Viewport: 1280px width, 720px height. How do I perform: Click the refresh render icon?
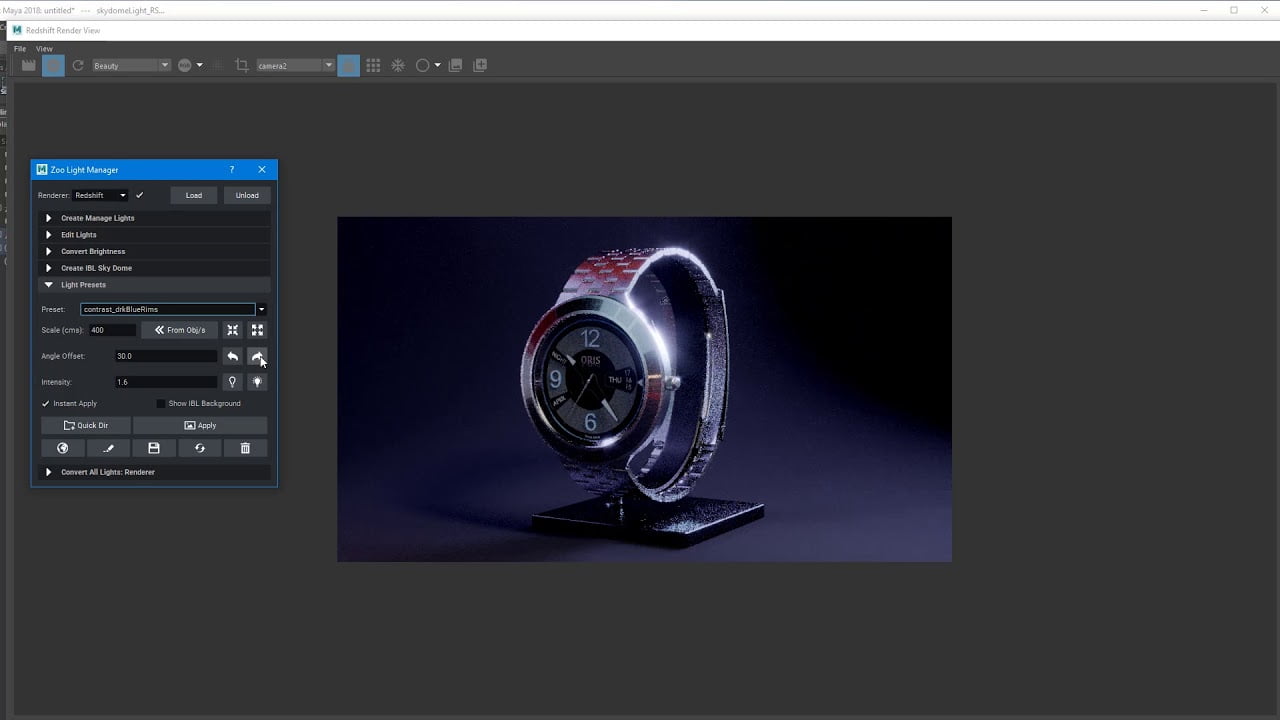[78, 65]
